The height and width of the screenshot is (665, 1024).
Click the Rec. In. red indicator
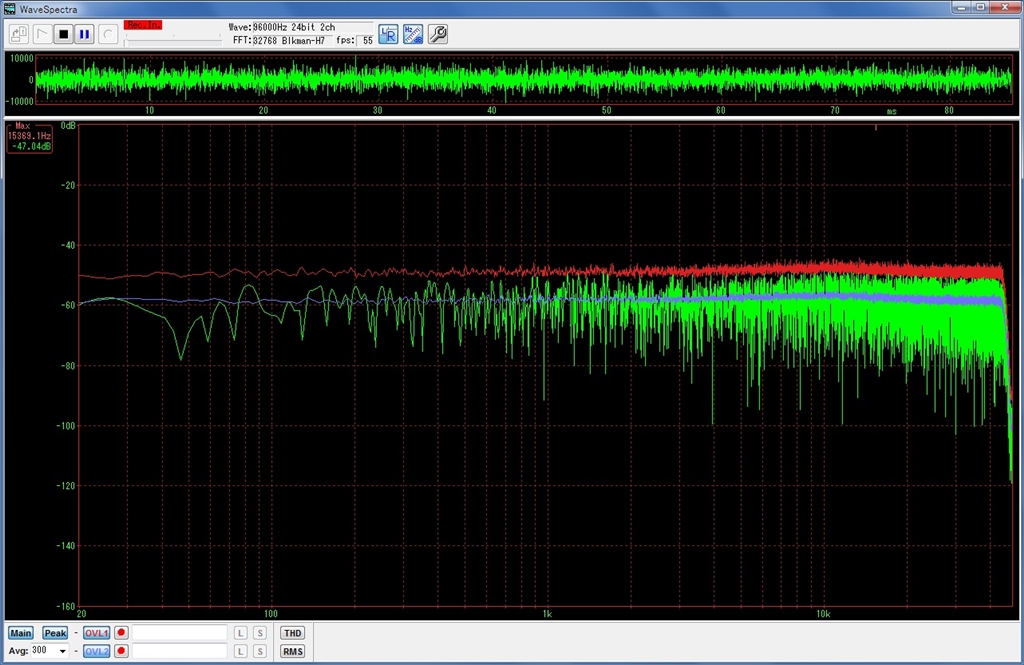(143, 24)
